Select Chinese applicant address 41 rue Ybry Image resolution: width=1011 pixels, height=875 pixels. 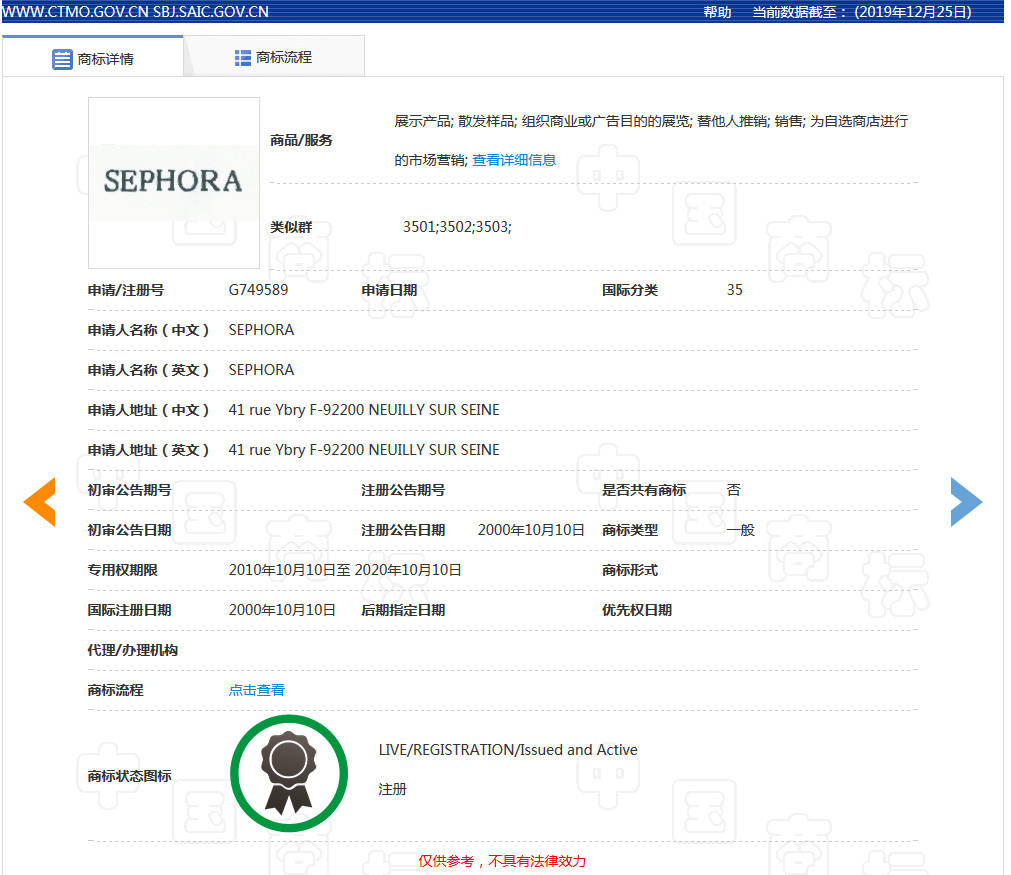point(364,409)
